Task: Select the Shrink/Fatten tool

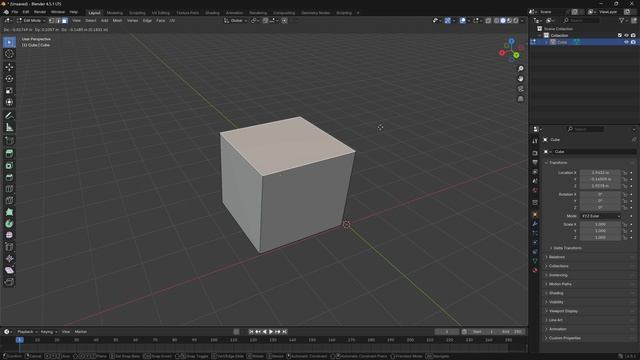Action: (x=9, y=259)
